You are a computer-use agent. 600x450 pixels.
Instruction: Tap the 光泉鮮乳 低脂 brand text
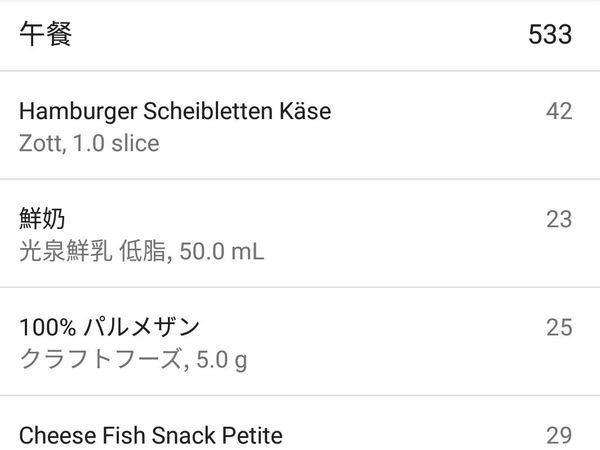[88, 251]
